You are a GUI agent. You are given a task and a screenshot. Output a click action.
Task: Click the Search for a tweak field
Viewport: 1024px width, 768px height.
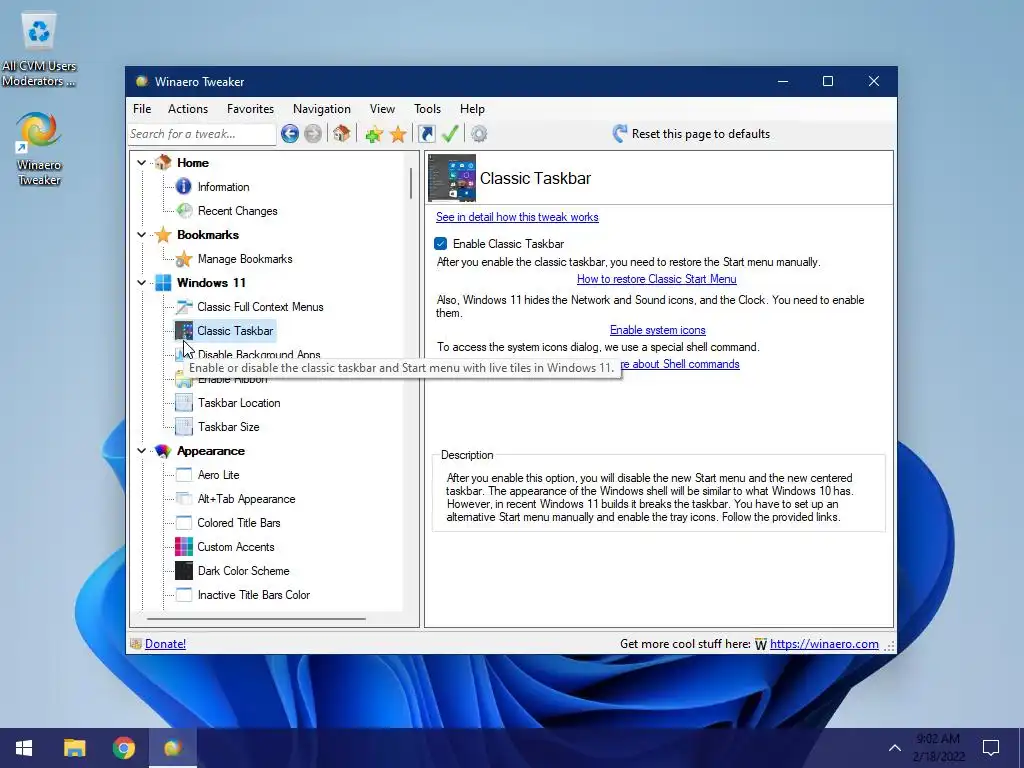click(x=202, y=134)
